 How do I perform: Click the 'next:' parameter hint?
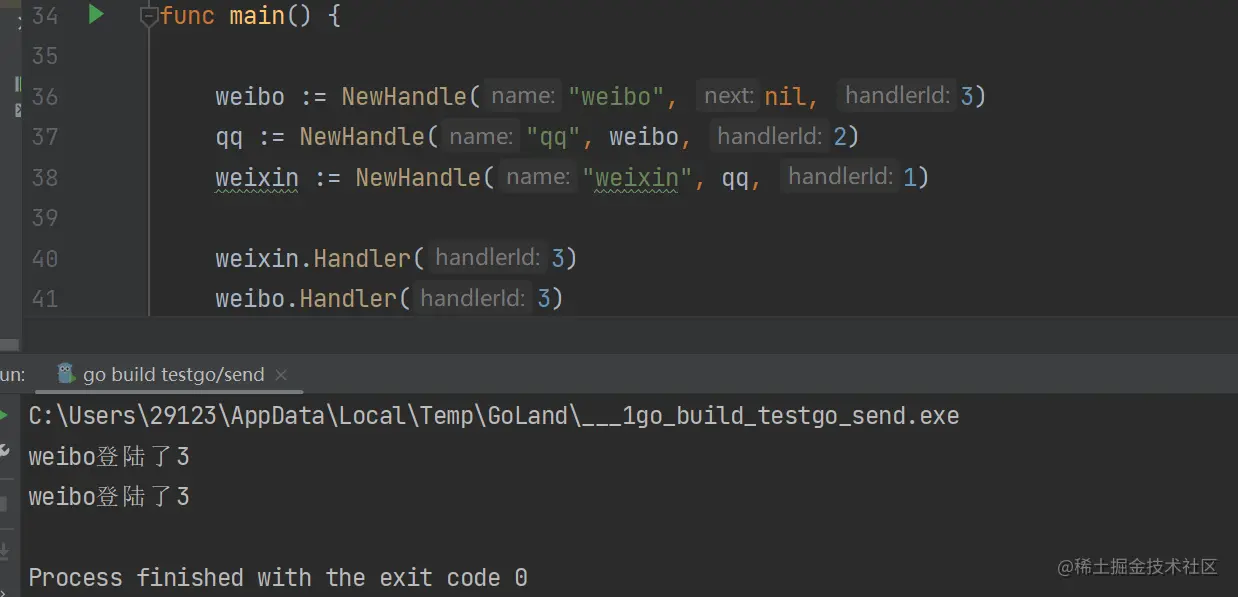coord(728,96)
